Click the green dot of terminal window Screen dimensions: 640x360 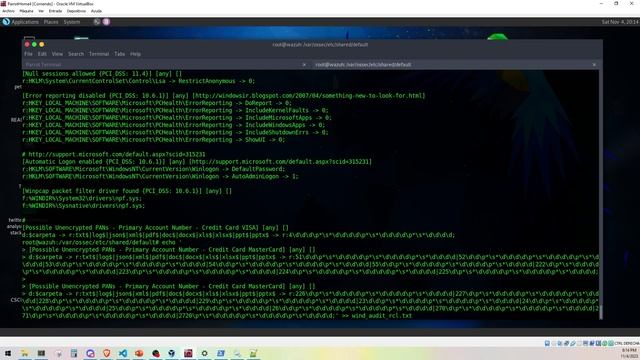[x=34, y=44]
